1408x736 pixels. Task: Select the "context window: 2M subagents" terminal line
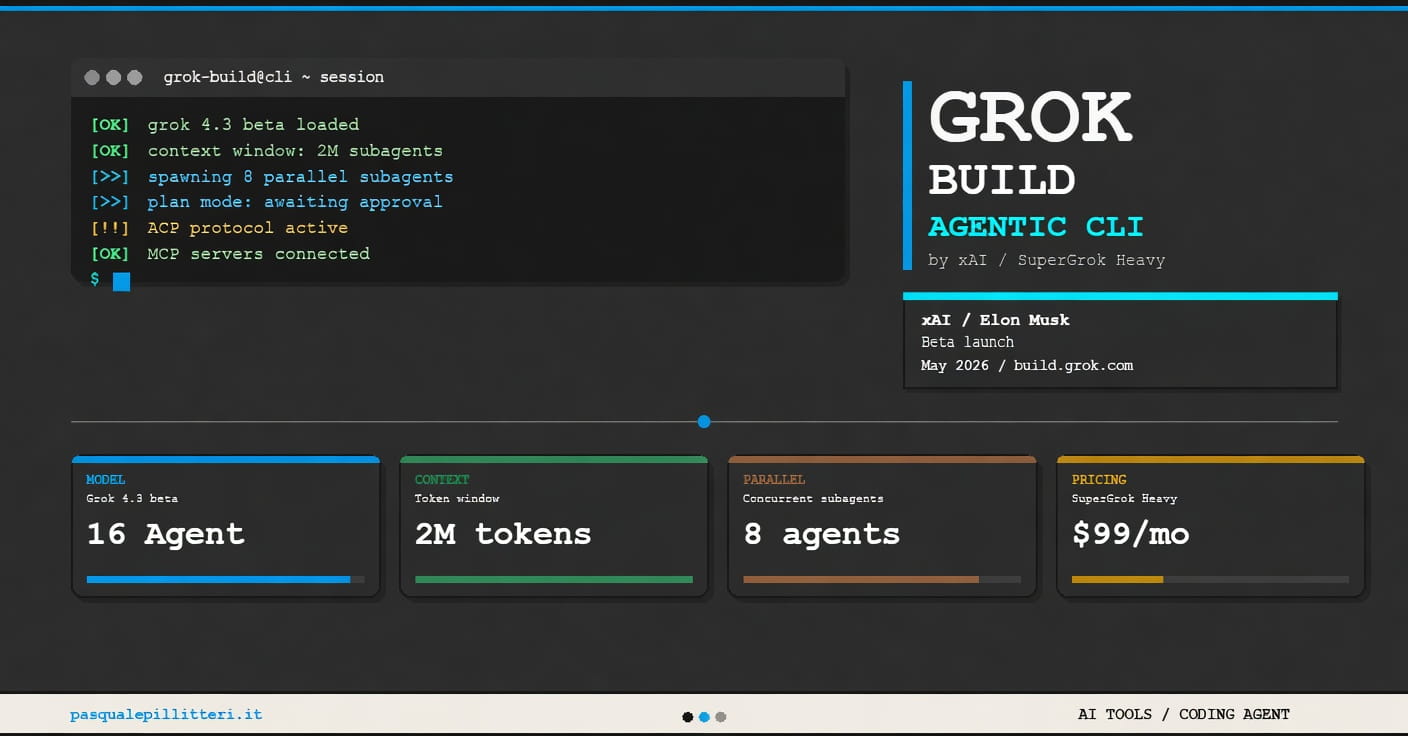pos(295,151)
